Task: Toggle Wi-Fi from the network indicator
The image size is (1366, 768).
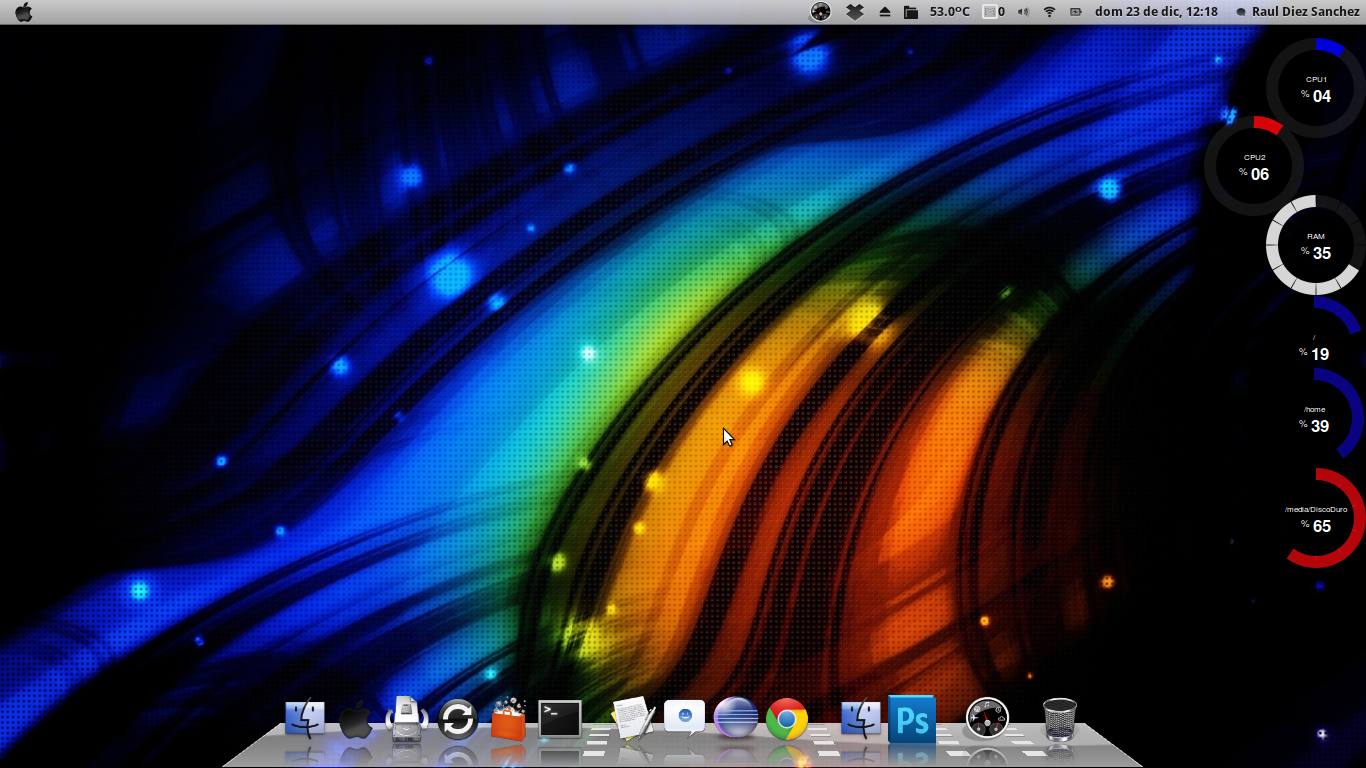Action: [x=1048, y=11]
